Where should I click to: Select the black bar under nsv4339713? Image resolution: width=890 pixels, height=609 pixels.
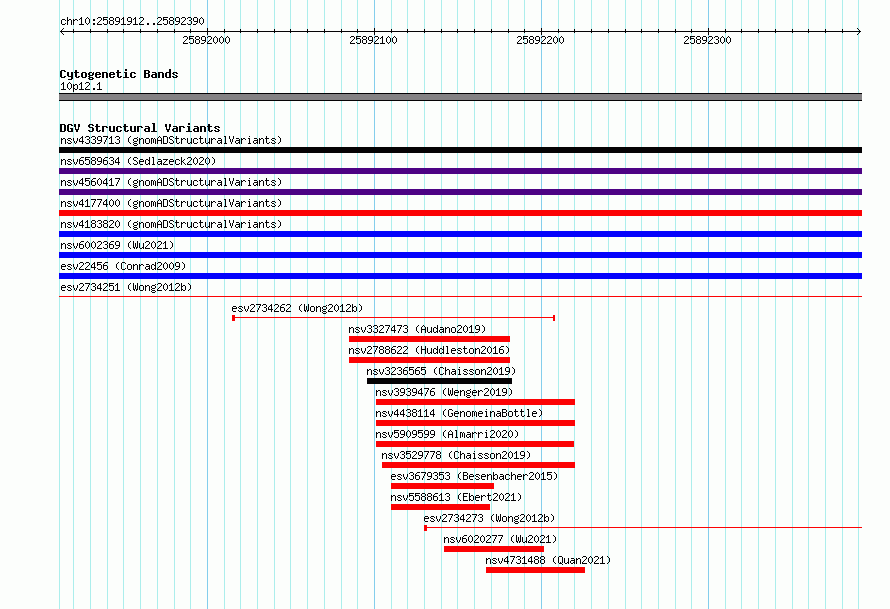point(460,150)
